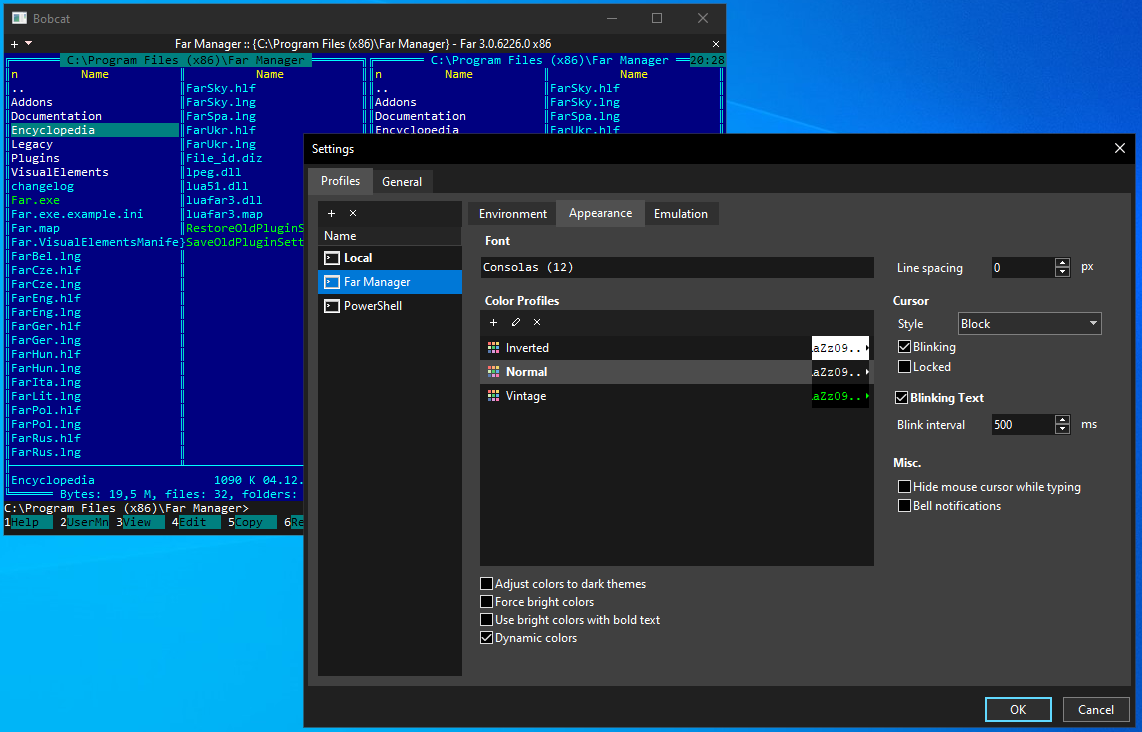Open new terminal tab with plus icon

(14, 44)
